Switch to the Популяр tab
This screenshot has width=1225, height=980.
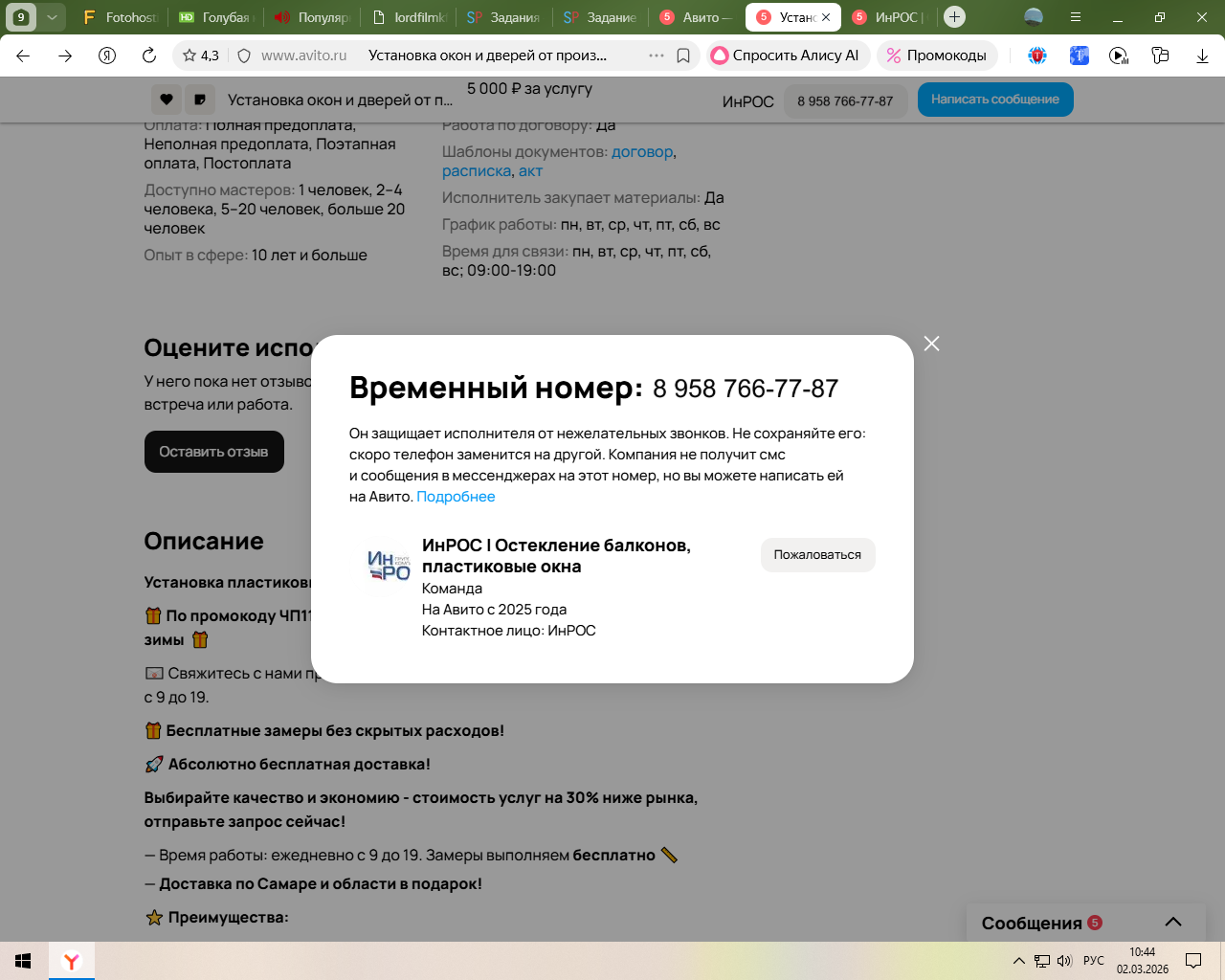pyautogui.click(x=312, y=17)
